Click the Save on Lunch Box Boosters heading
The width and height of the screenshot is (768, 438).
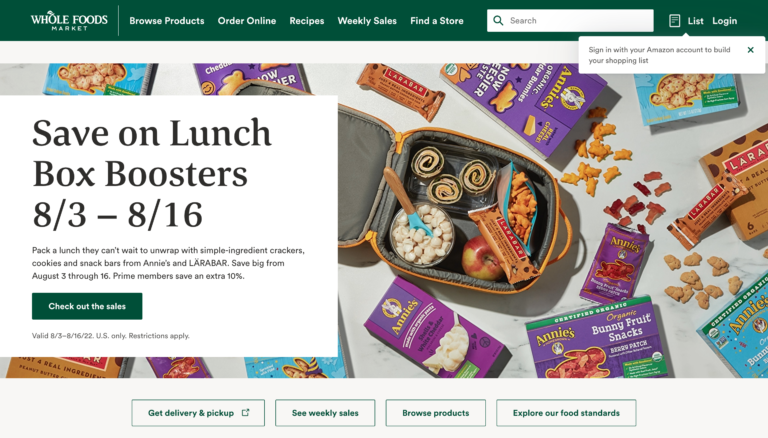152,173
